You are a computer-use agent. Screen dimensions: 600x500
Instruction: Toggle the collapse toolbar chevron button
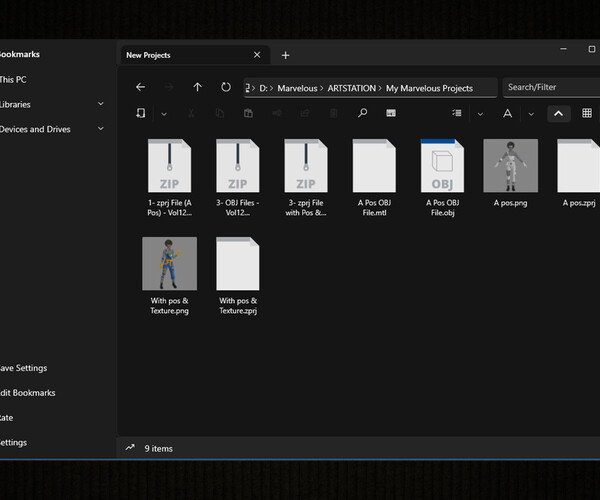click(x=558, y=114)
